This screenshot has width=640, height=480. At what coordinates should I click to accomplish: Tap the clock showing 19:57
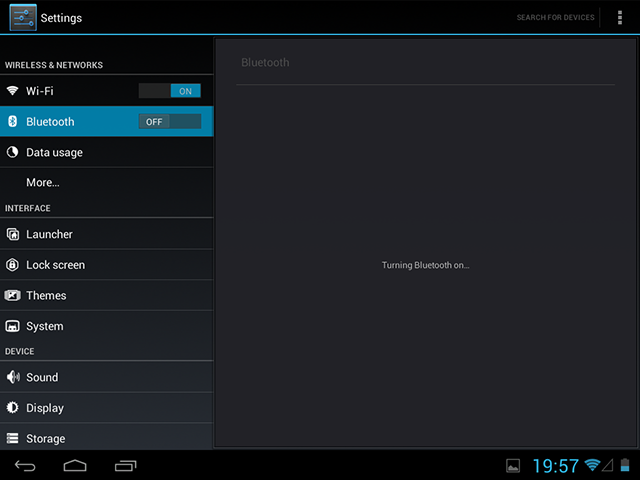(x=555, y=466)
